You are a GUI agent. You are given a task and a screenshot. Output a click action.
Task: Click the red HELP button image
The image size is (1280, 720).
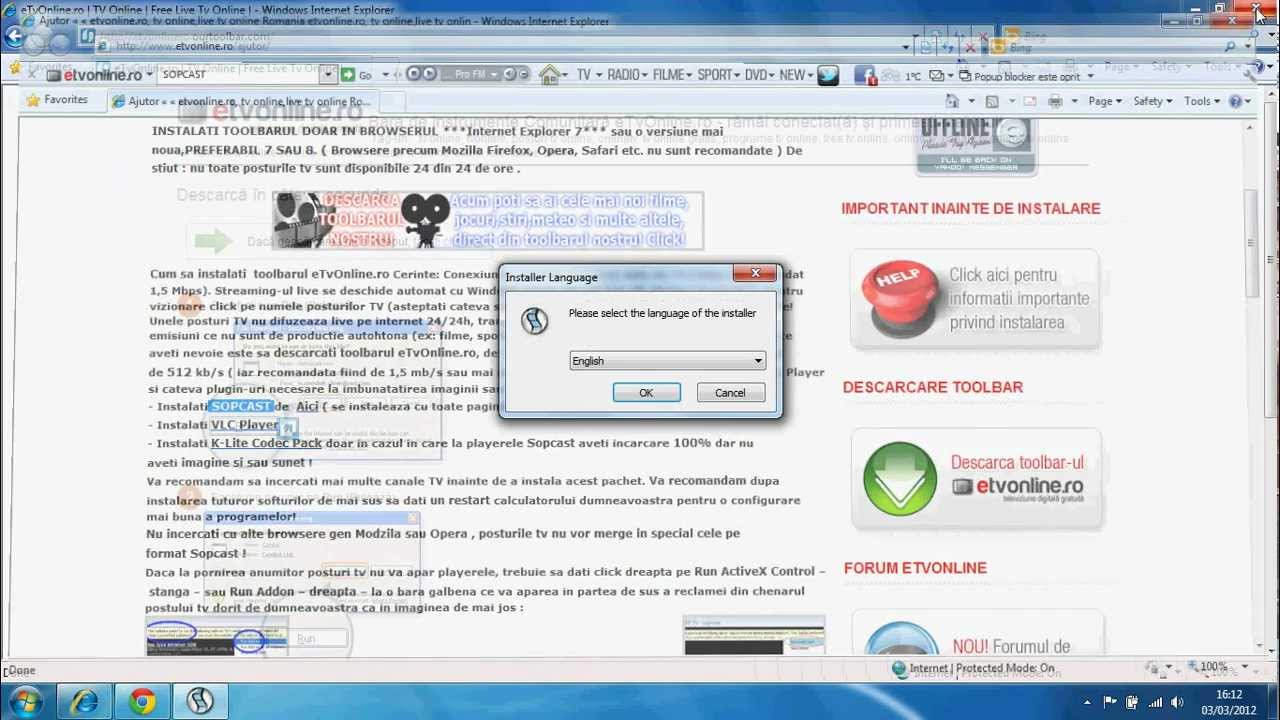click(899, 298)
